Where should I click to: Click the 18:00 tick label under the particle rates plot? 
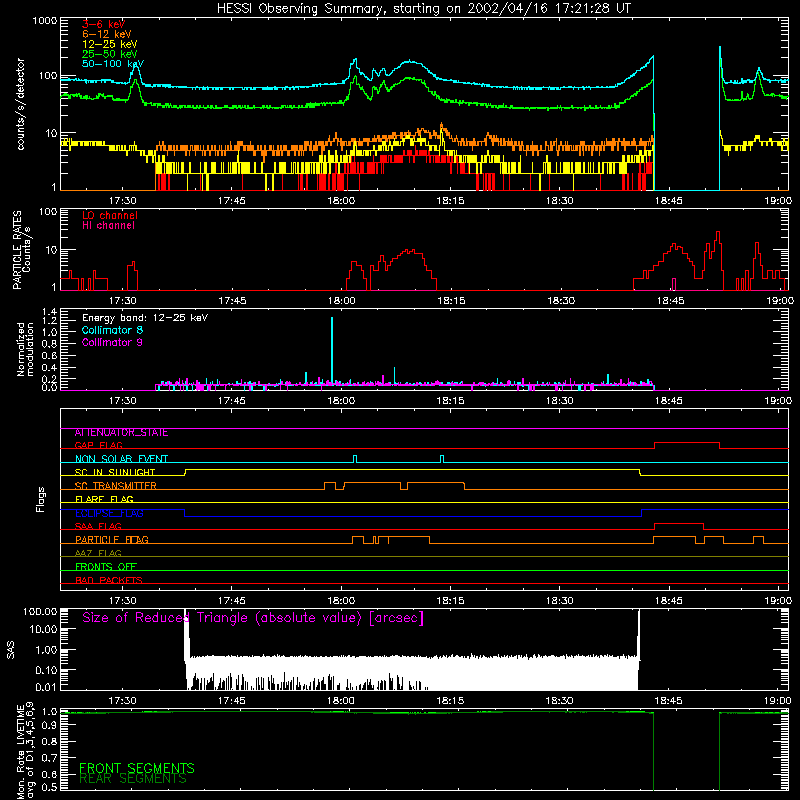[341, 301]
